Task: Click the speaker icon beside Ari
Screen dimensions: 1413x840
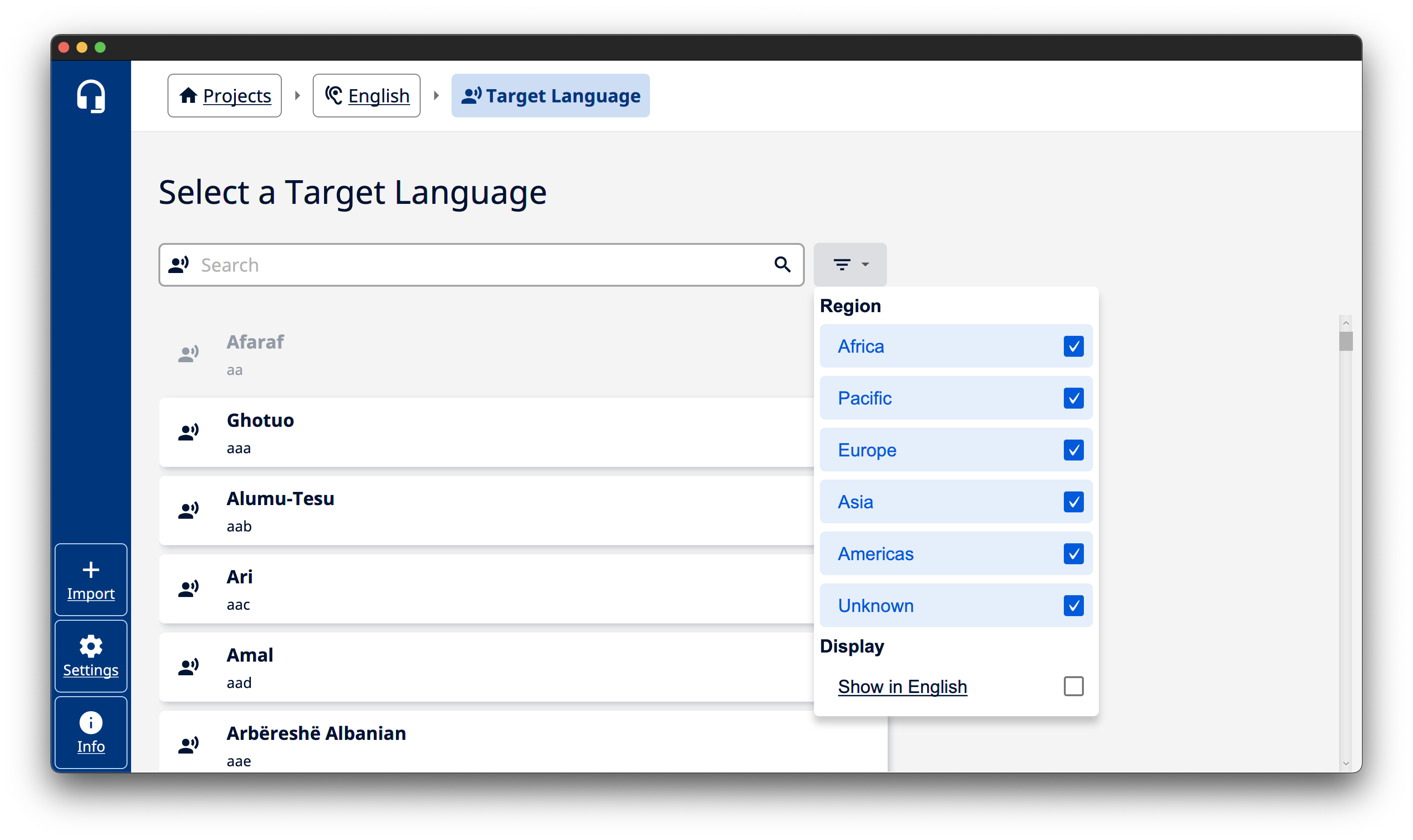Action: [x=188, y=589]
